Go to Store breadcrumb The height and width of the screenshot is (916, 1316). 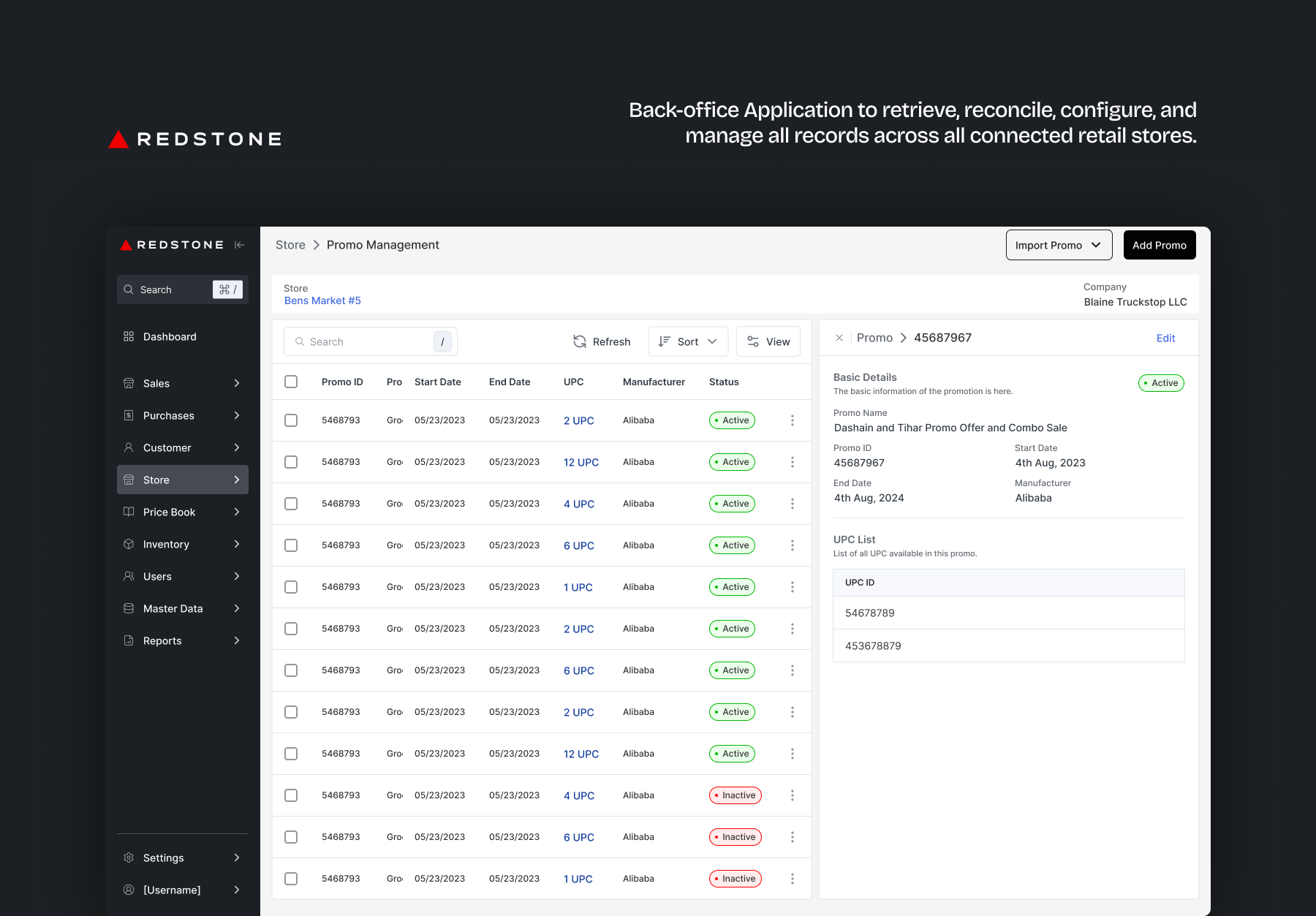(290, 245)
